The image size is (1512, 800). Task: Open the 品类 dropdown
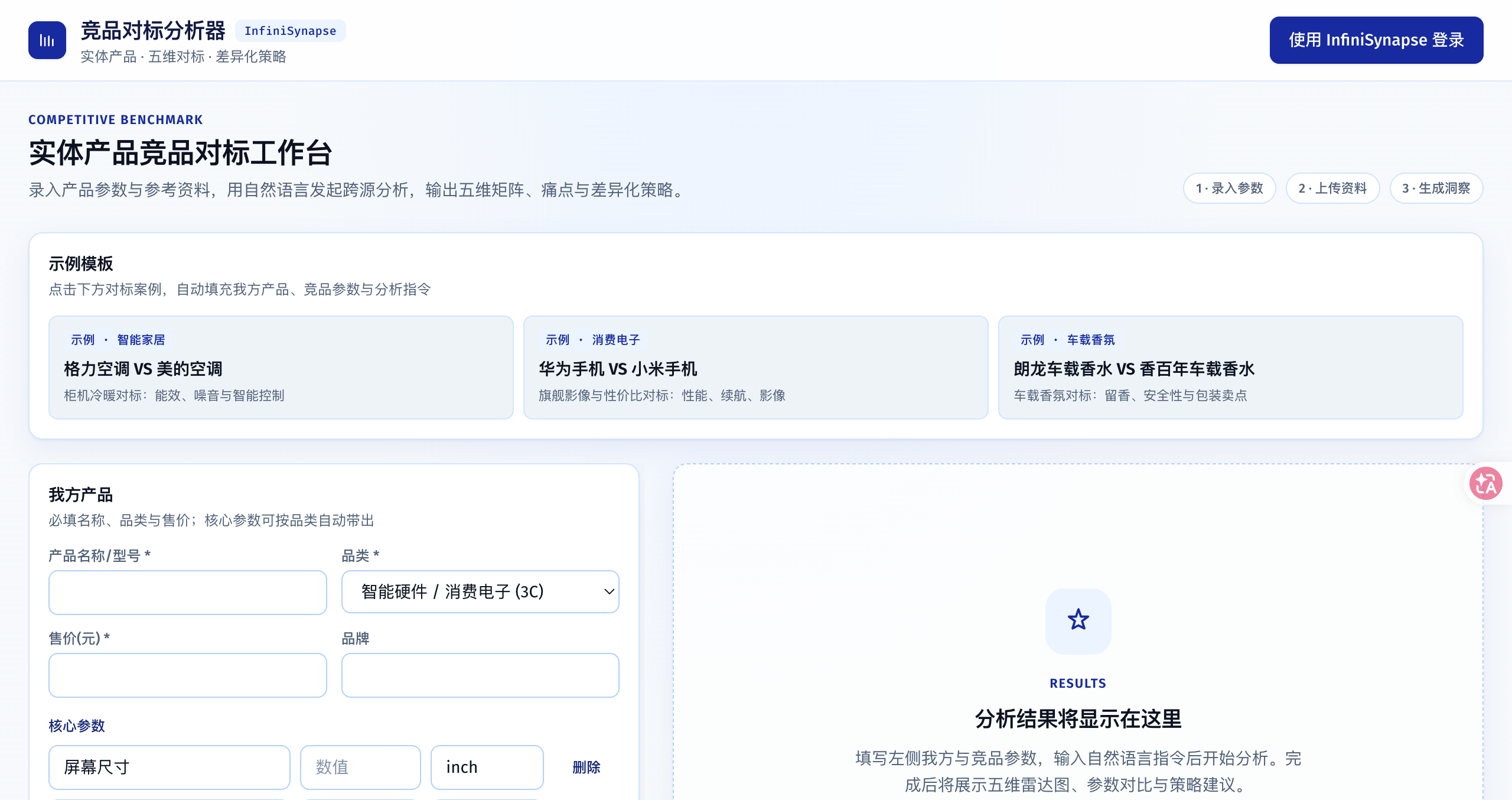click(480, 591)
